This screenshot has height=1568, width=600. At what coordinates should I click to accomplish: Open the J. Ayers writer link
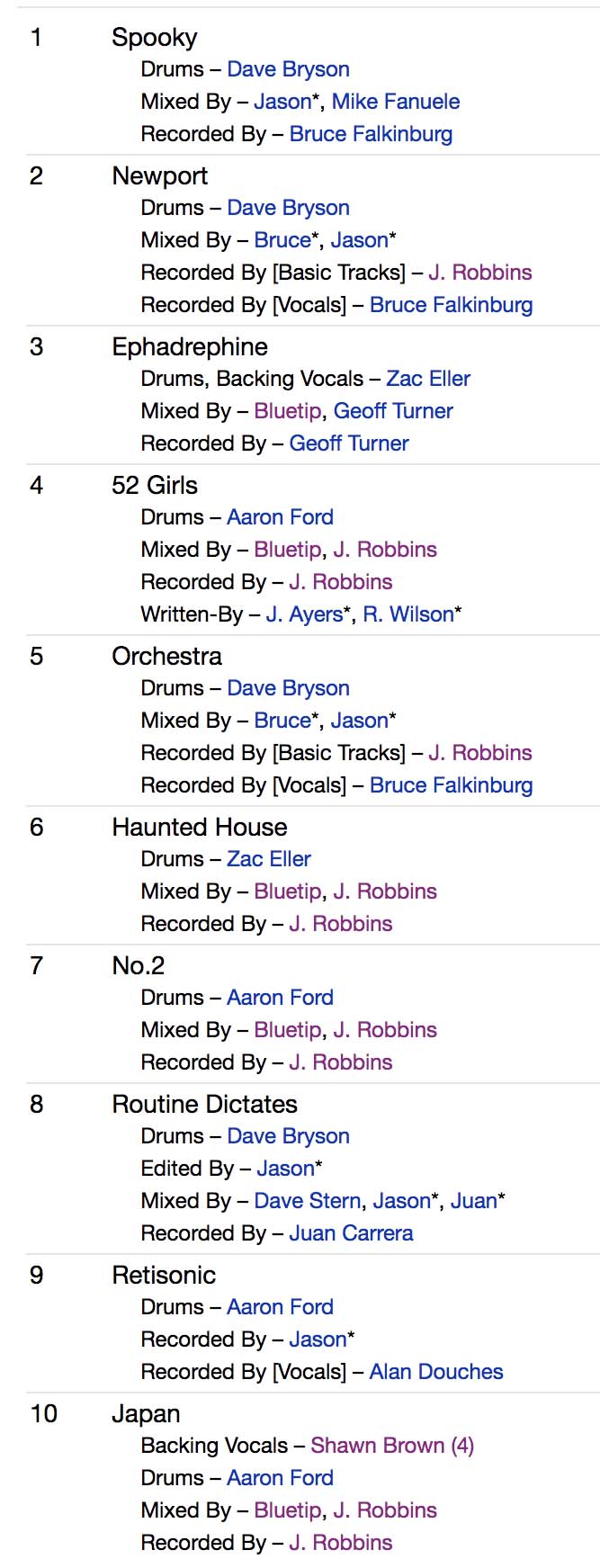click(x=304, y=614)
